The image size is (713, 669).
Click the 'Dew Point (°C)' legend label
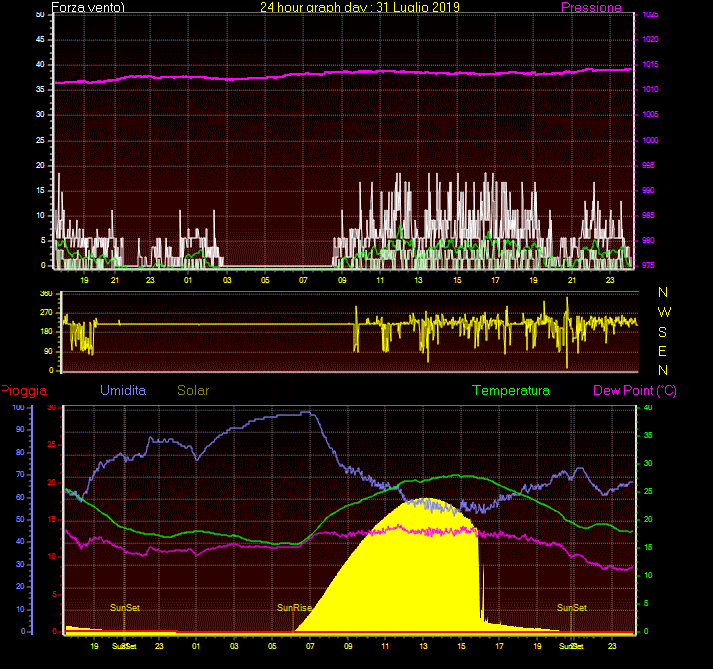(635, 391)
